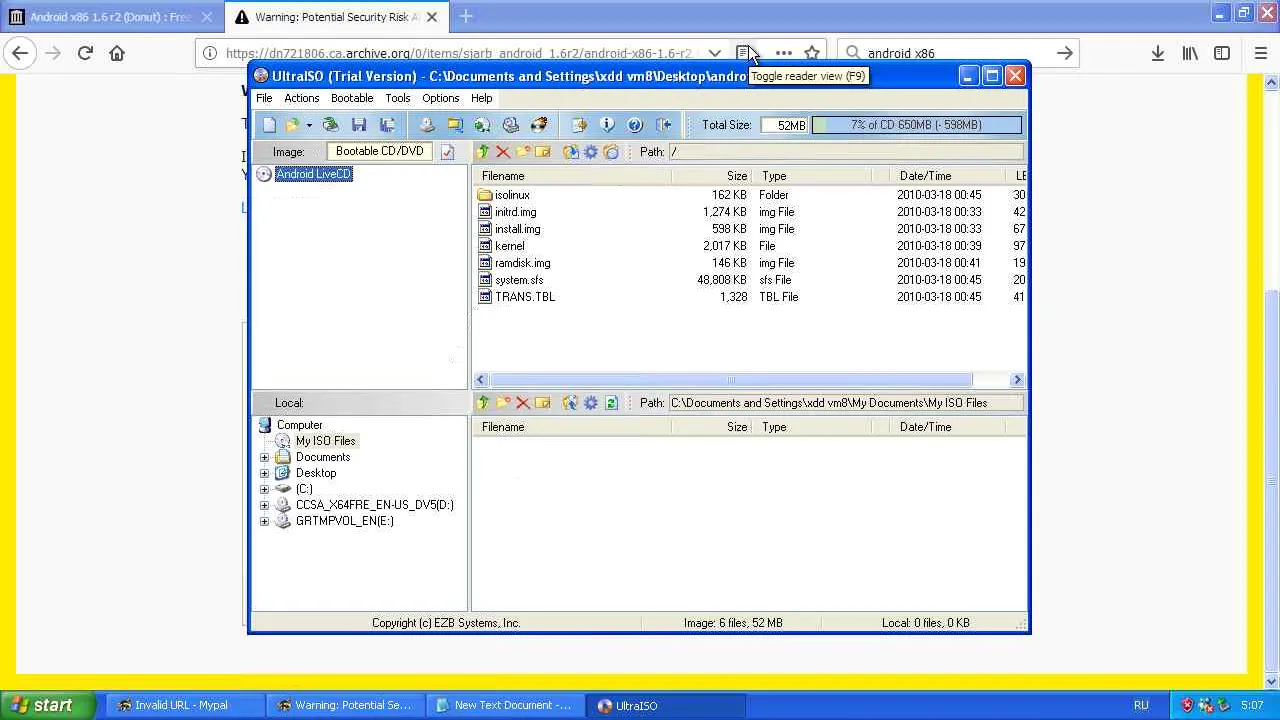The width and height of the screenshot is (1280, 720).
Task: Click the image pane Path field
Action: click(846, 152)
